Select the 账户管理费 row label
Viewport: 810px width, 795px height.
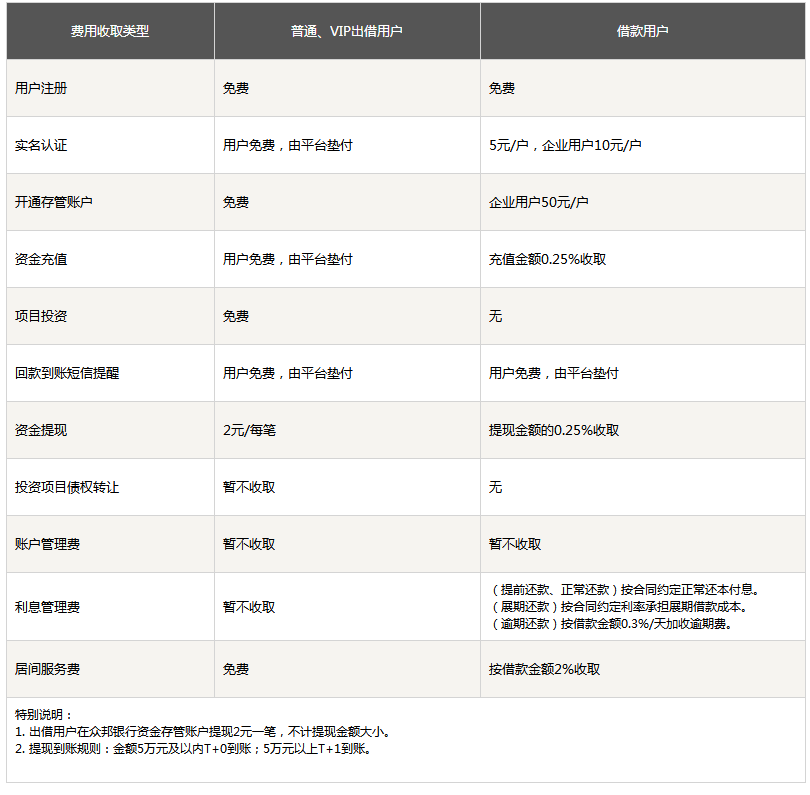click(48, 544)
